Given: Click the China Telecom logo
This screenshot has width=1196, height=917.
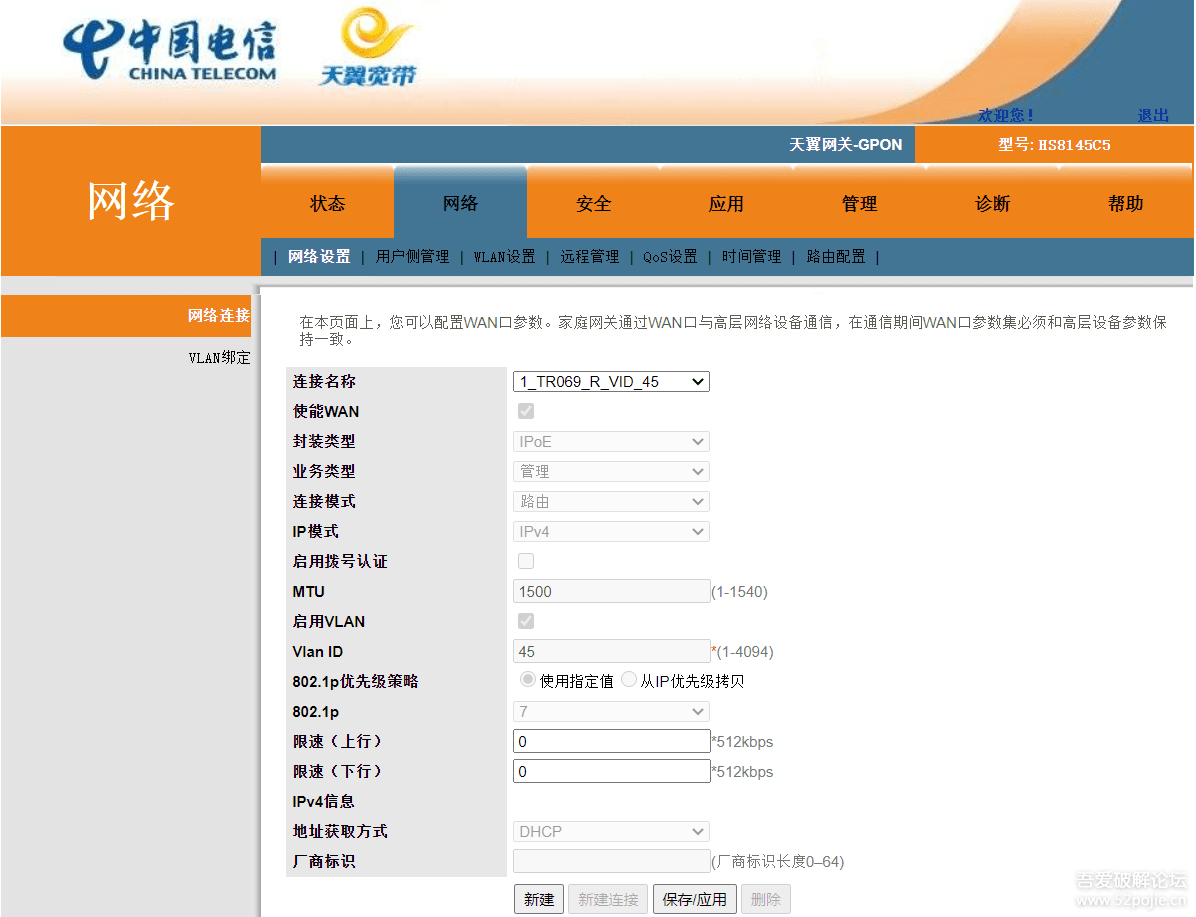Looking at the screenshot, I should [x=169, y=51].
